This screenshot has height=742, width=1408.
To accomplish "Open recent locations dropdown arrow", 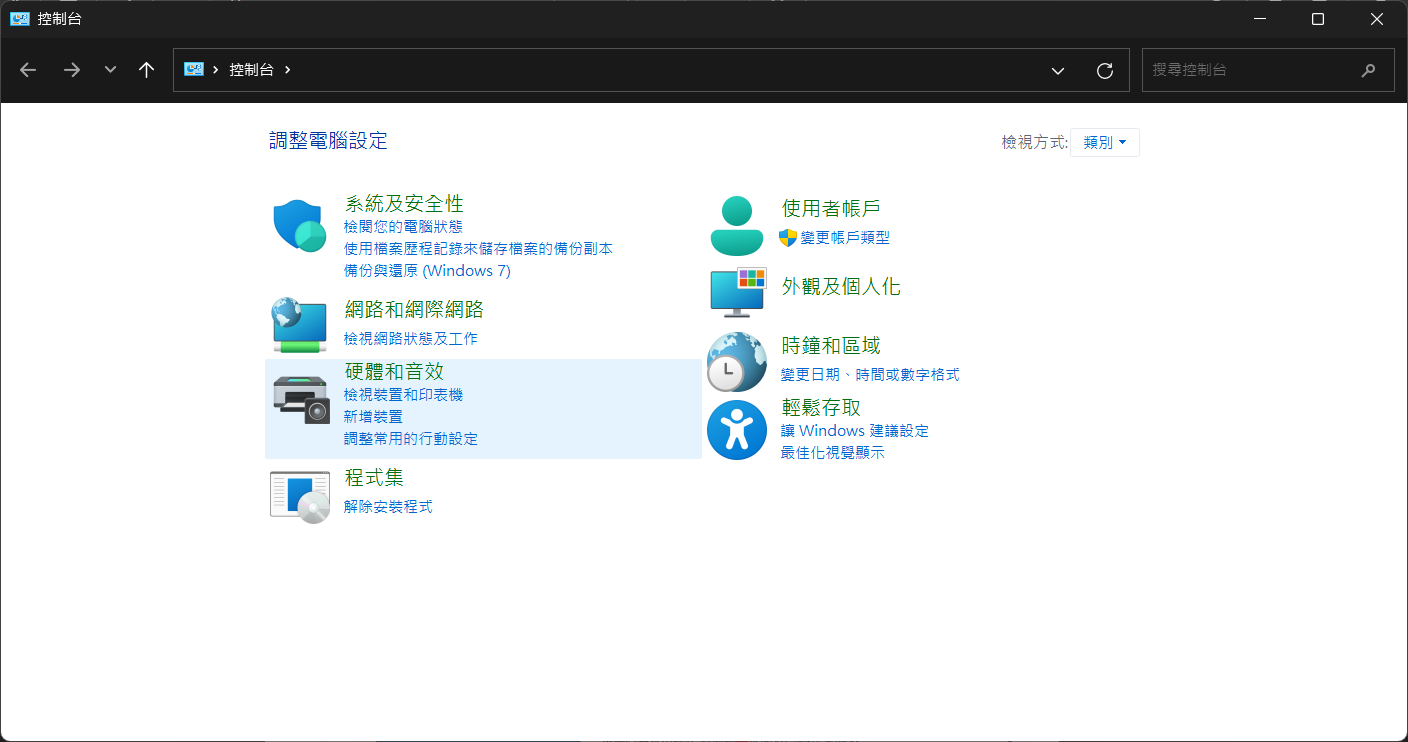I will click(x=111, y=70).
